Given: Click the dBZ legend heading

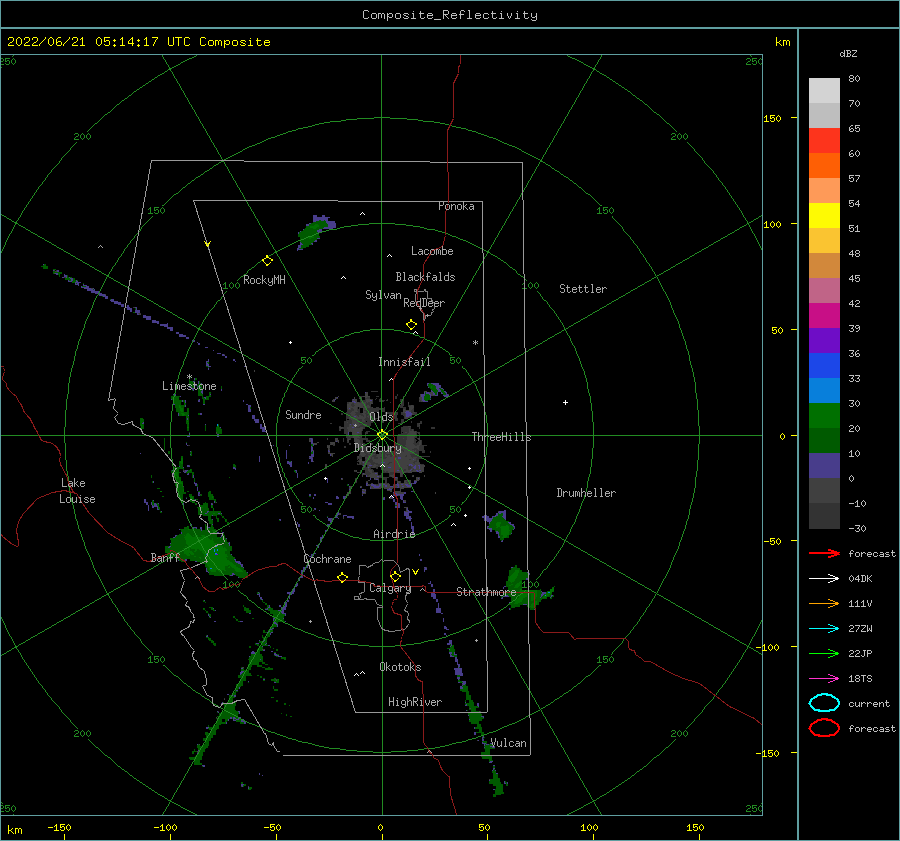Looking at the screenshot, I should (x=848, y=53).
